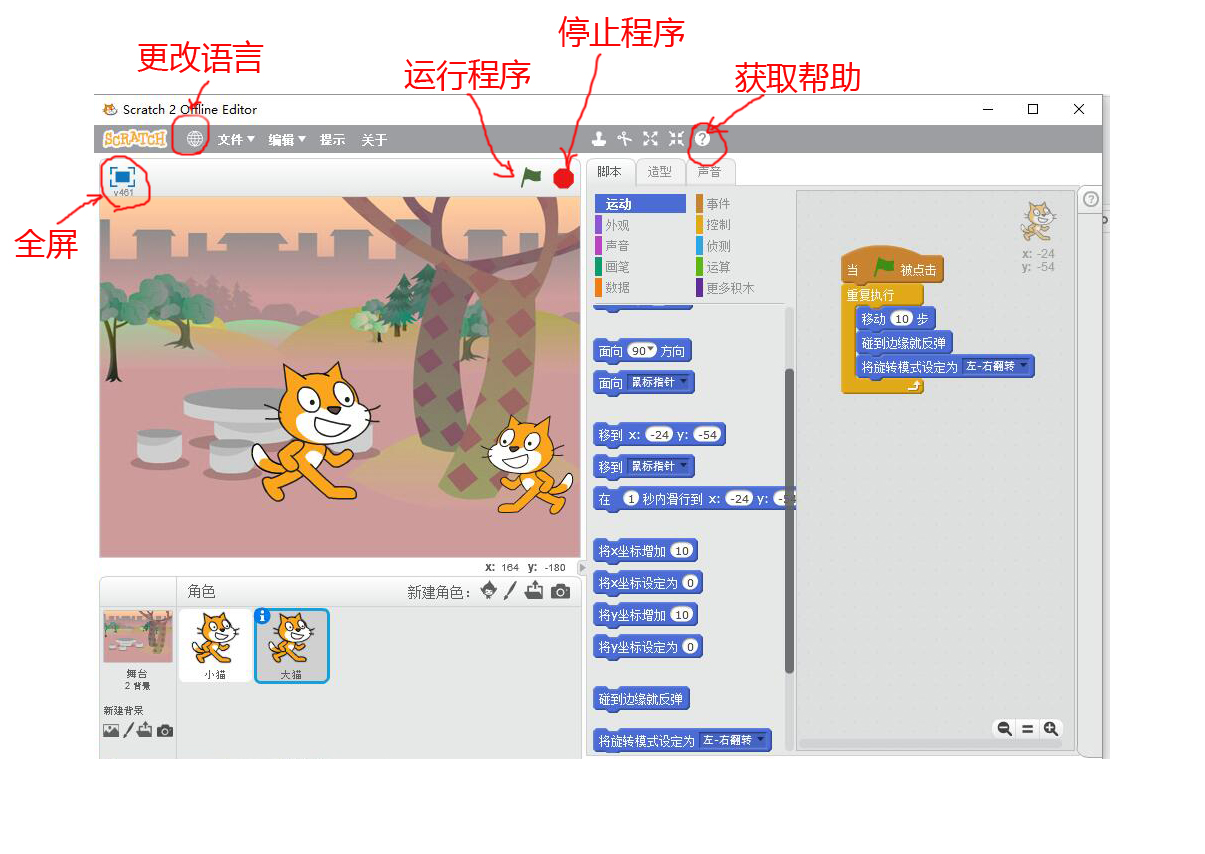Viewport: 1205px width, 854px height.
Task: Switch stage to full screen mode
Action: [123, 175]
